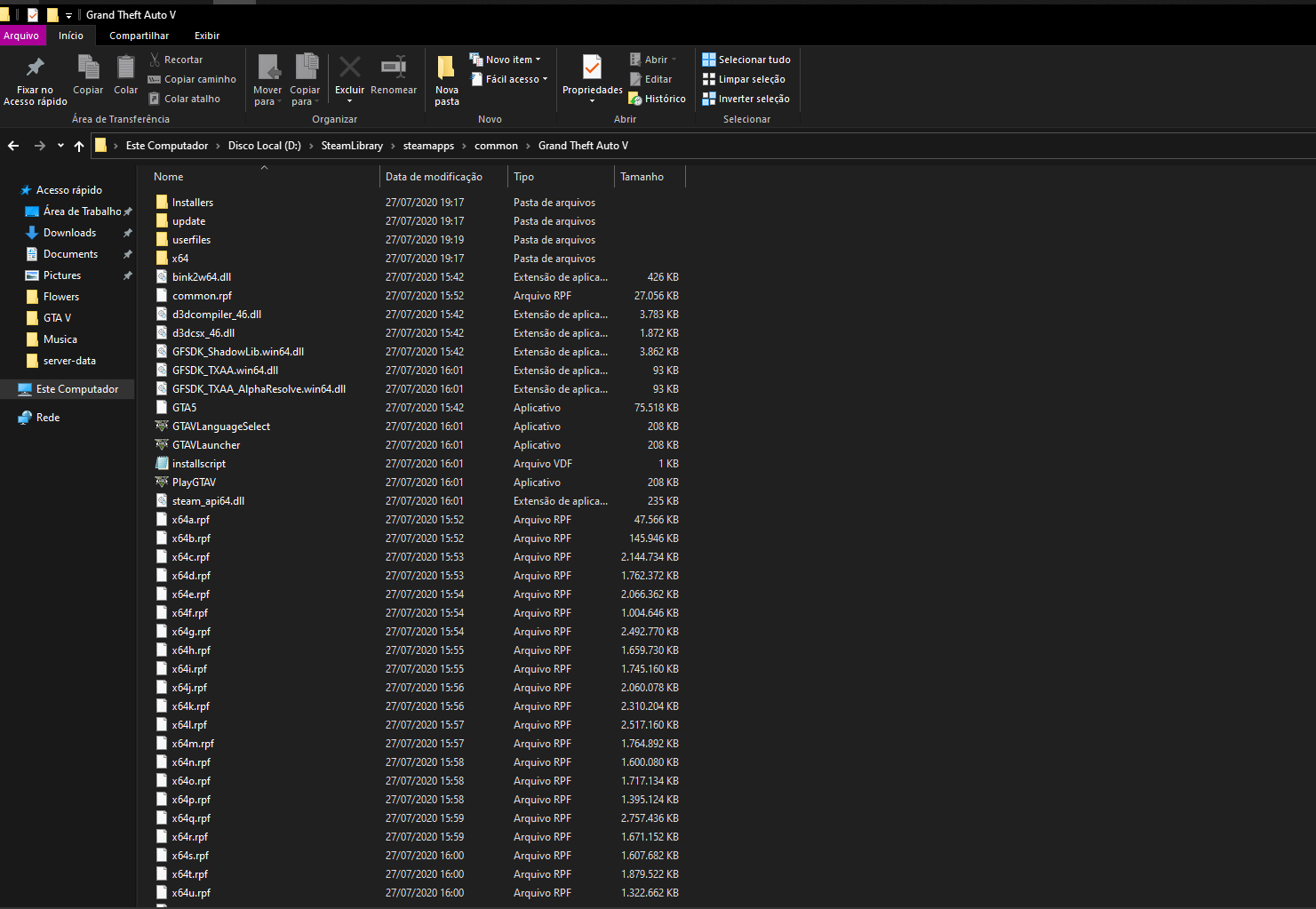
Task: Pin folder to Quick Access (Fixar no Acesso rápido)
Action: tap(35, 81)
